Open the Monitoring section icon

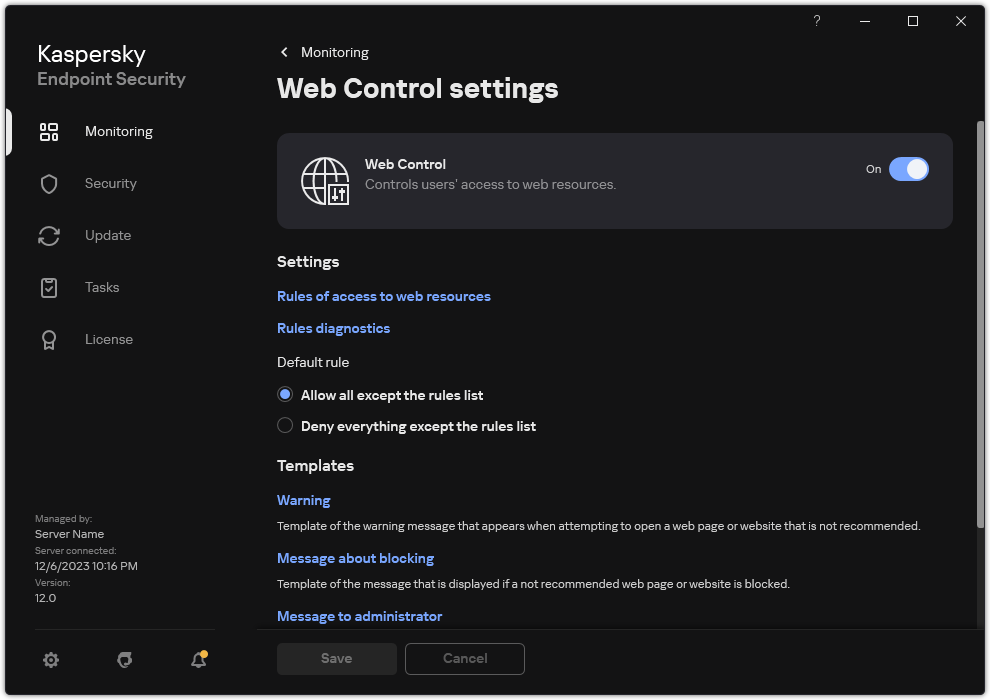pos(49,131)
